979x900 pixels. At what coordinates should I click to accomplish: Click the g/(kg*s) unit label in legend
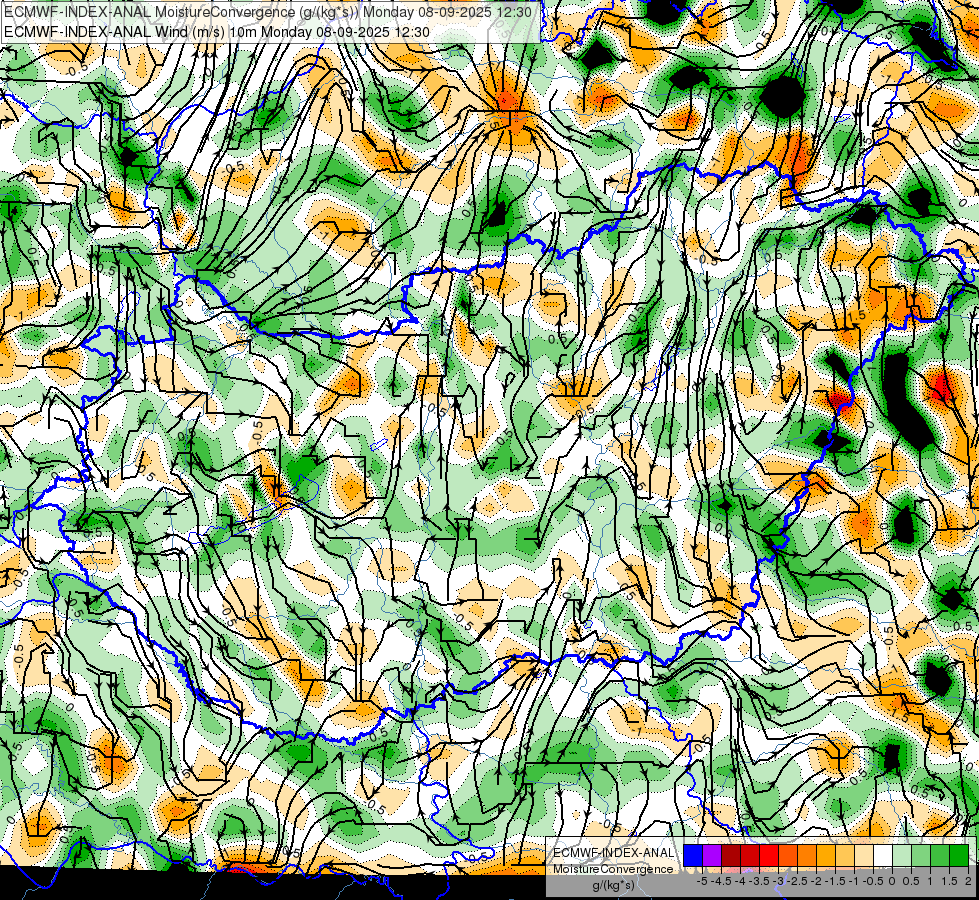[x=613, y=885]
